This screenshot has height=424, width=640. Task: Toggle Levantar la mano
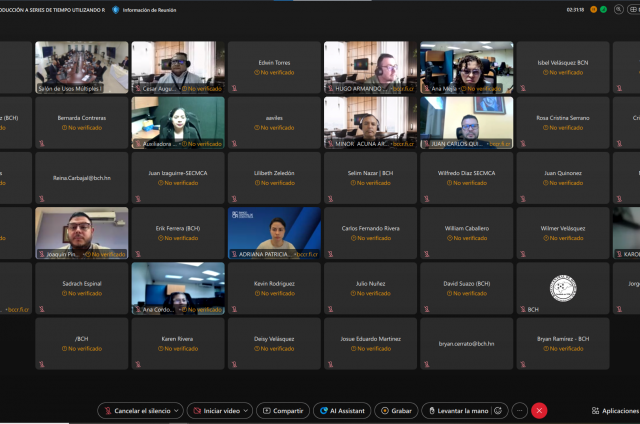458,411
